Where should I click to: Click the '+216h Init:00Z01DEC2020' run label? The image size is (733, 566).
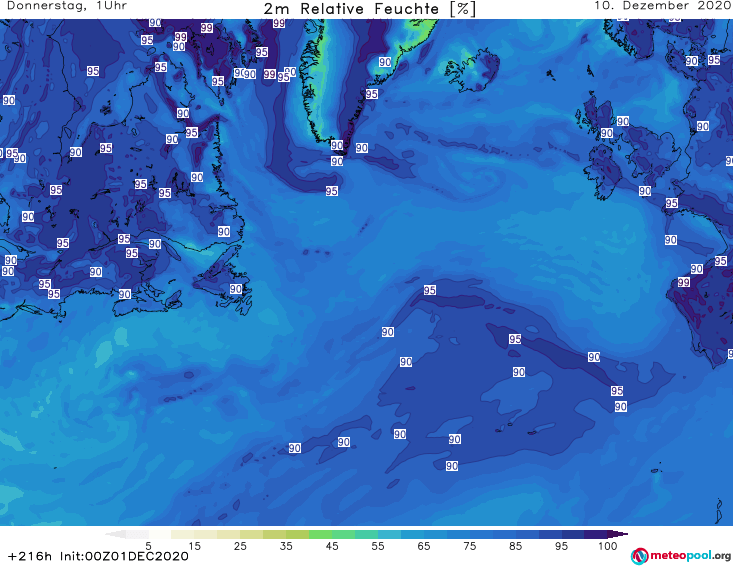click(98, 557)
